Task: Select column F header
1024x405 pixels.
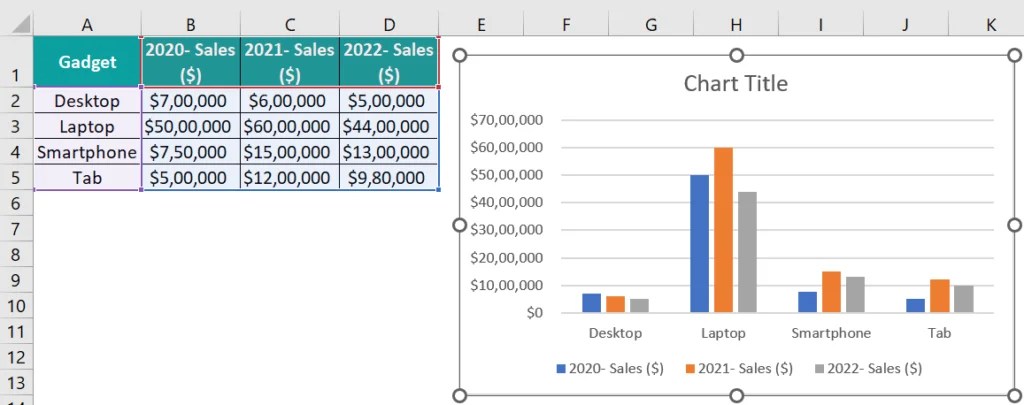Action: [x=566, y=25]
